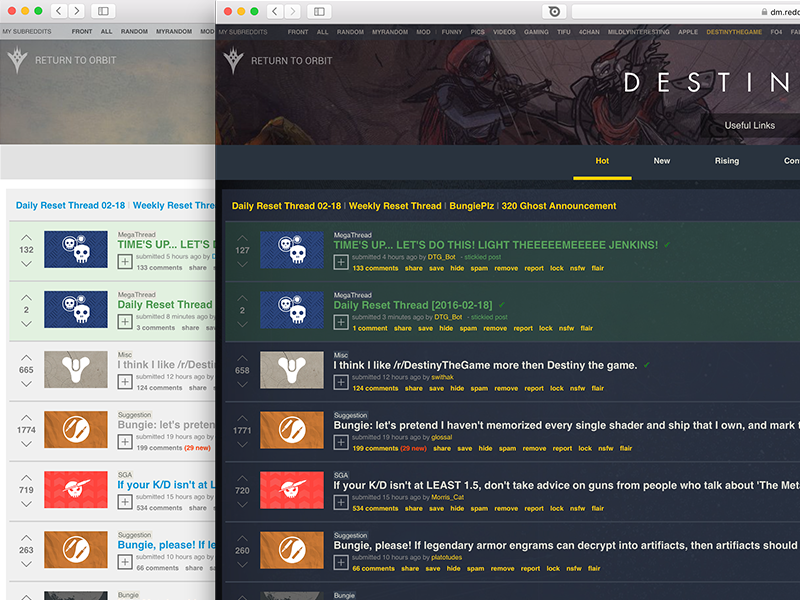The height and width of the screenshot is (600, 800).
Task: Downvote Daily Reset Thread [2016-02-18] in dark window
Action: [242, 324]
